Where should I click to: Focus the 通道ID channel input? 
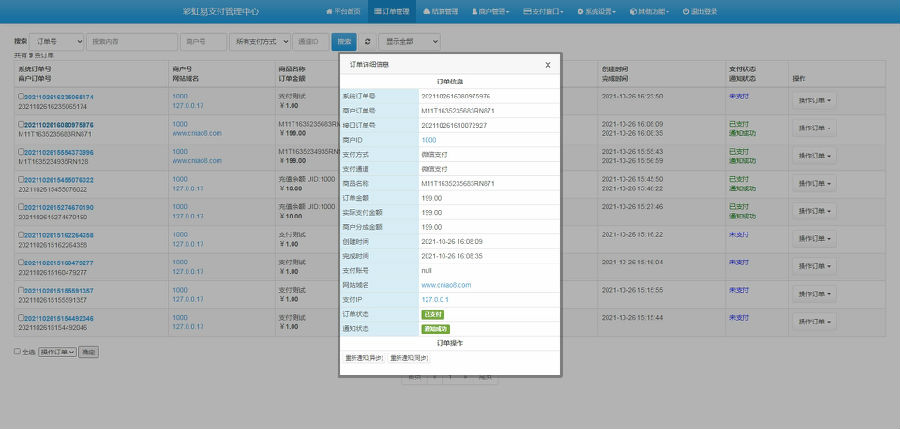coord(311,42)
